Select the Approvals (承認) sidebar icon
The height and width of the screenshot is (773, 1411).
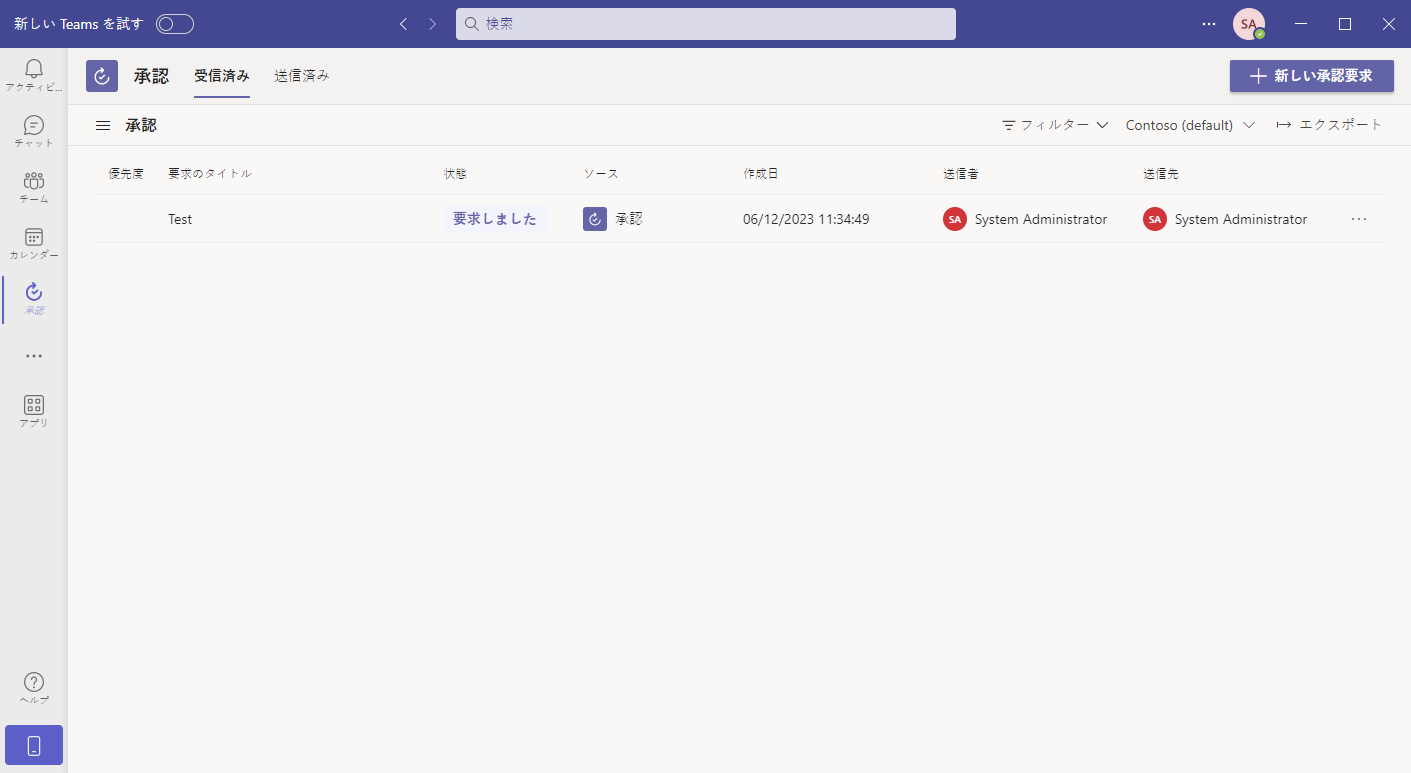(34, 299)
